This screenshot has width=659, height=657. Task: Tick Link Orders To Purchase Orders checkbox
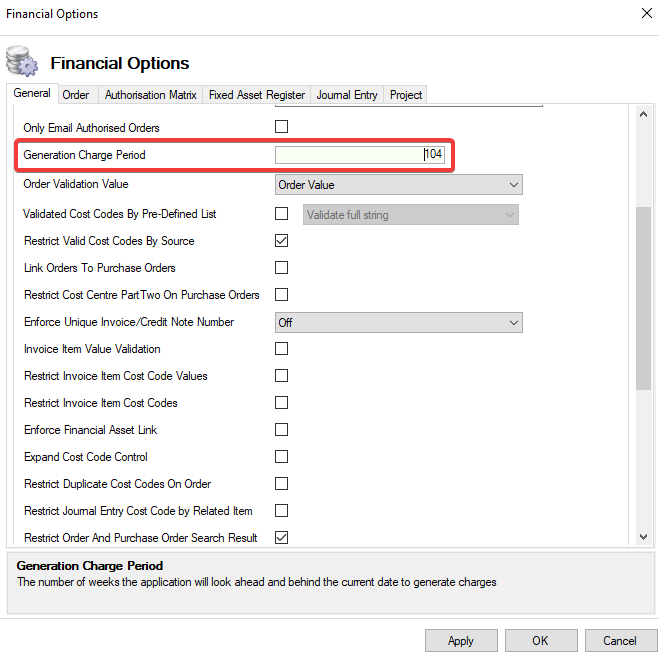pyautogui.click(x=281, y=268)
